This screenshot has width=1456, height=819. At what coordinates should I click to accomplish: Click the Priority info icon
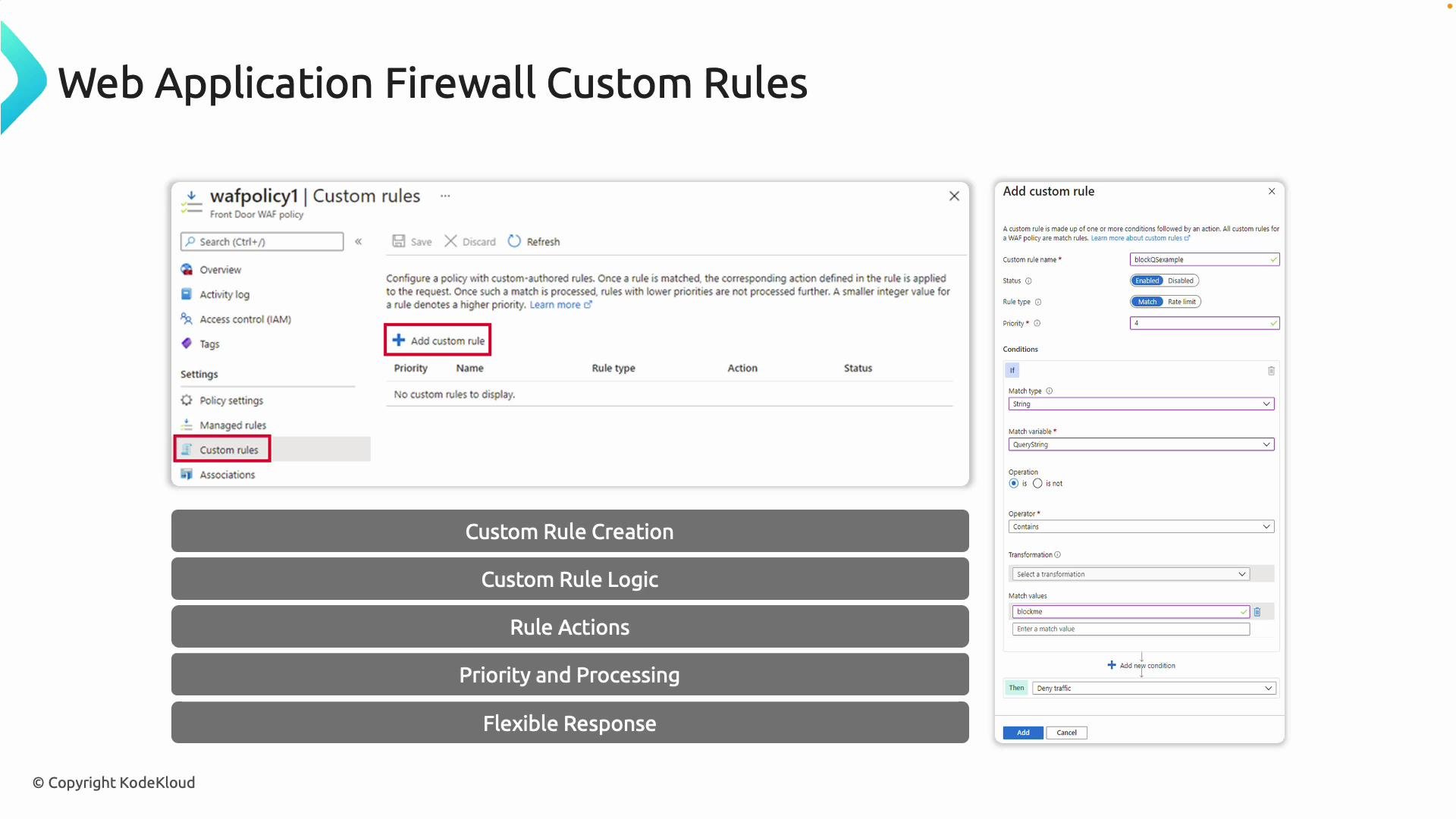click(1037, 323)
